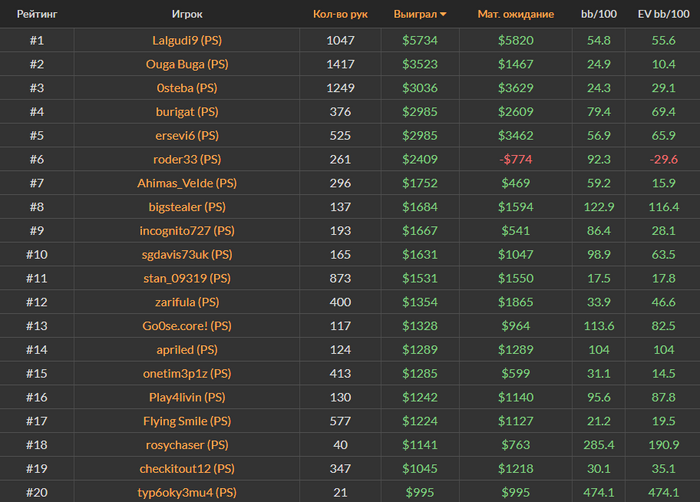This screenshot has width=700, height=502.
Task: Open player bigstealer (PS) profile
Action: 186,208
